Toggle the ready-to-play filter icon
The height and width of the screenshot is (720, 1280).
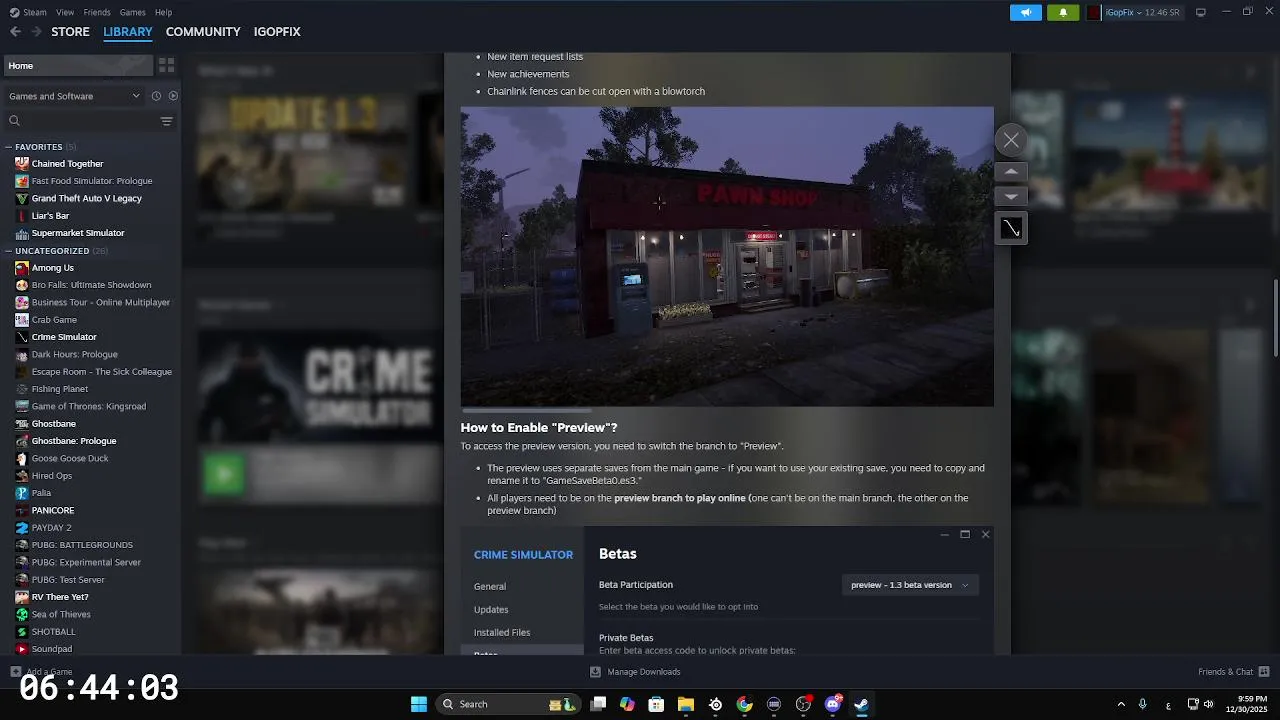tap(173, 96)
